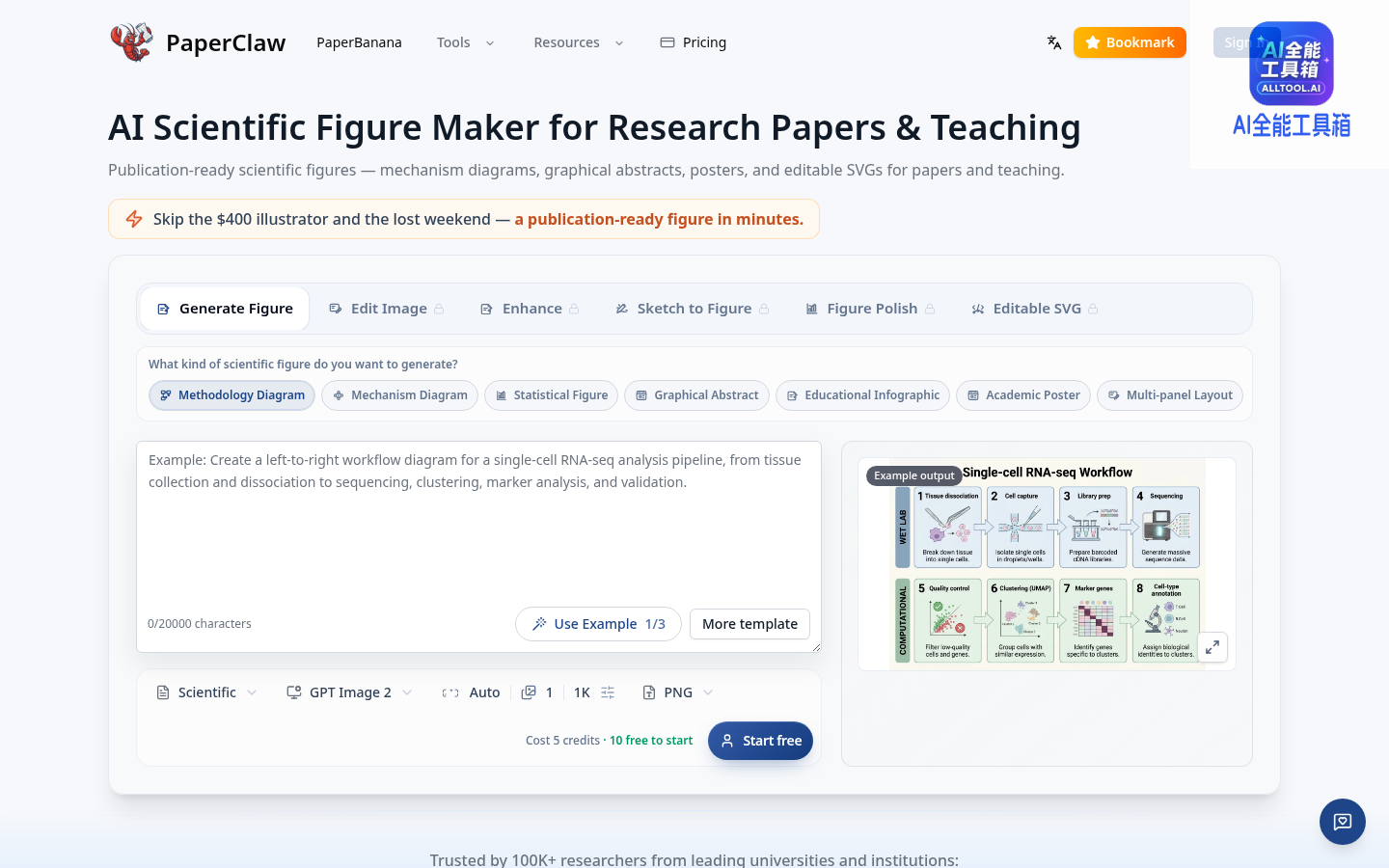Open the GPT Image 2 model dropdown

[x=350, y=692]
